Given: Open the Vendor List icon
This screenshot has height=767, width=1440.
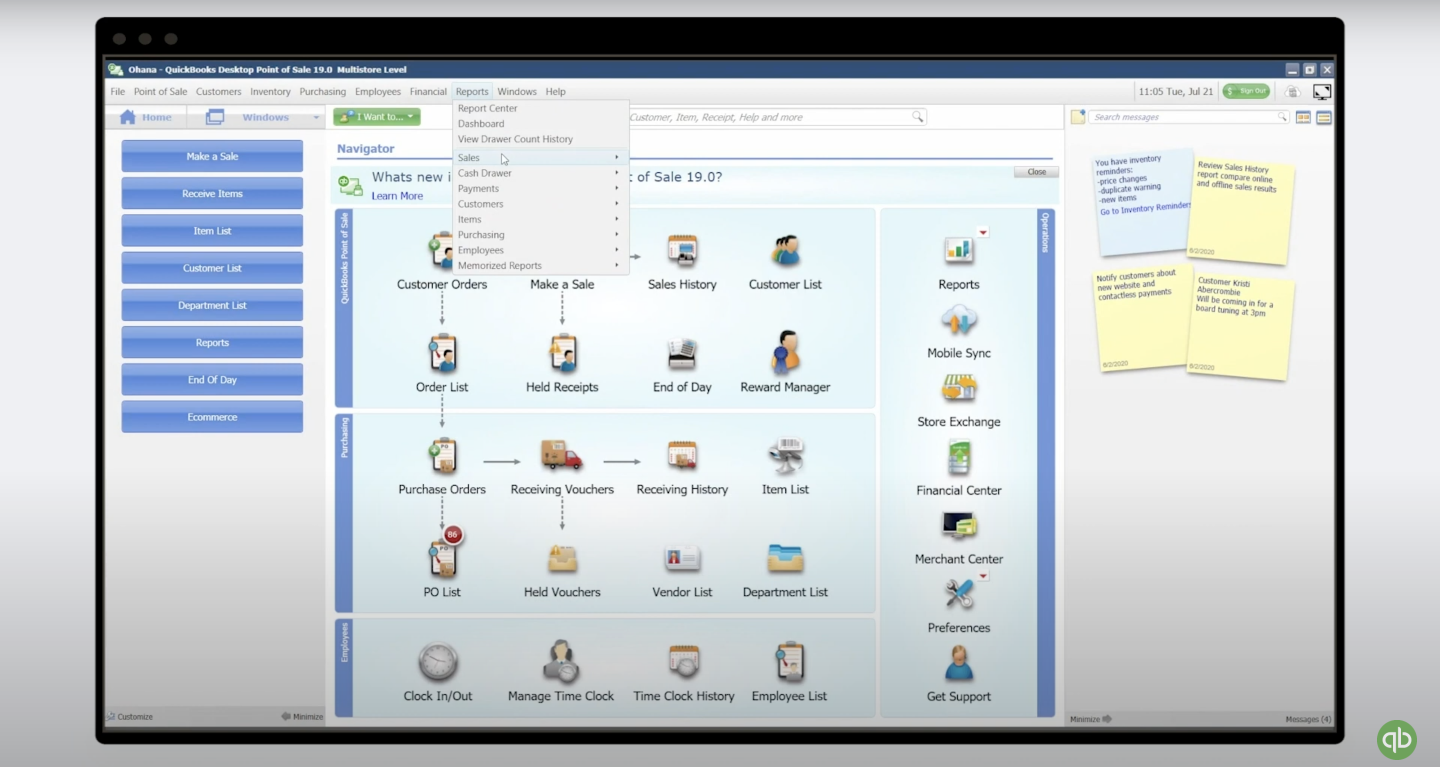Looking at the screenshot, I should pyautogui.click(x=682, y=559).
